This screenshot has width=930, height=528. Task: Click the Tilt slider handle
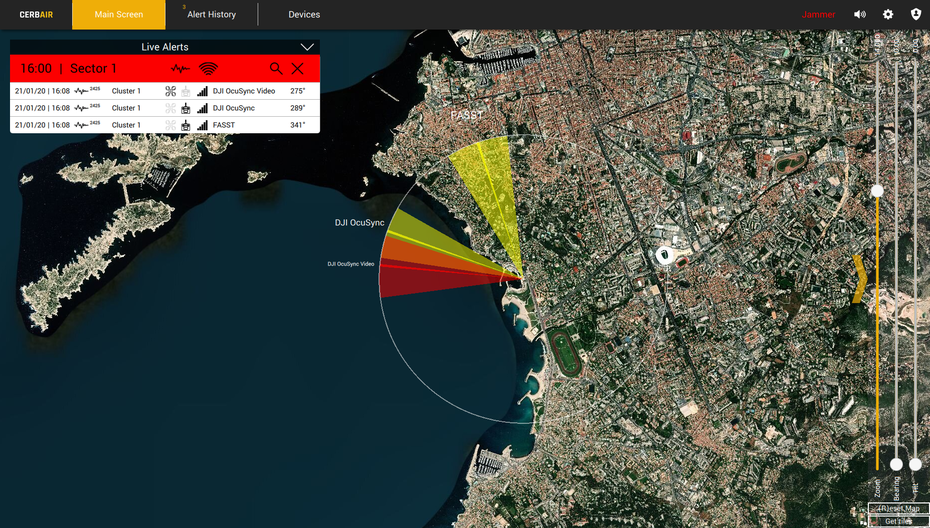point(915,464)
